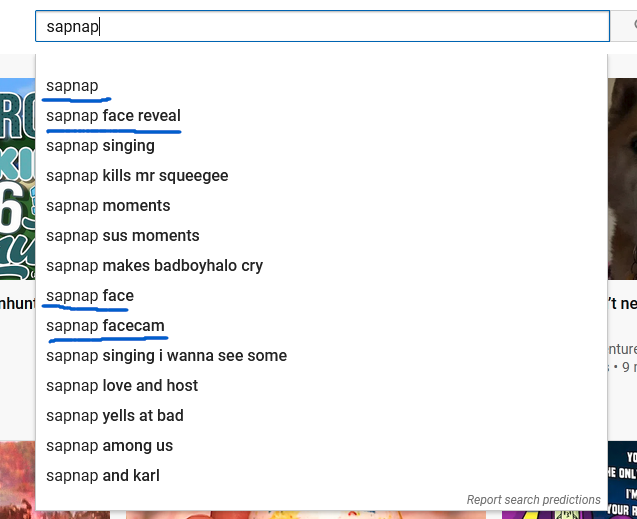Click the search box containing sapnap
This screenshot has height=519, width=637.
click(322, 26)
